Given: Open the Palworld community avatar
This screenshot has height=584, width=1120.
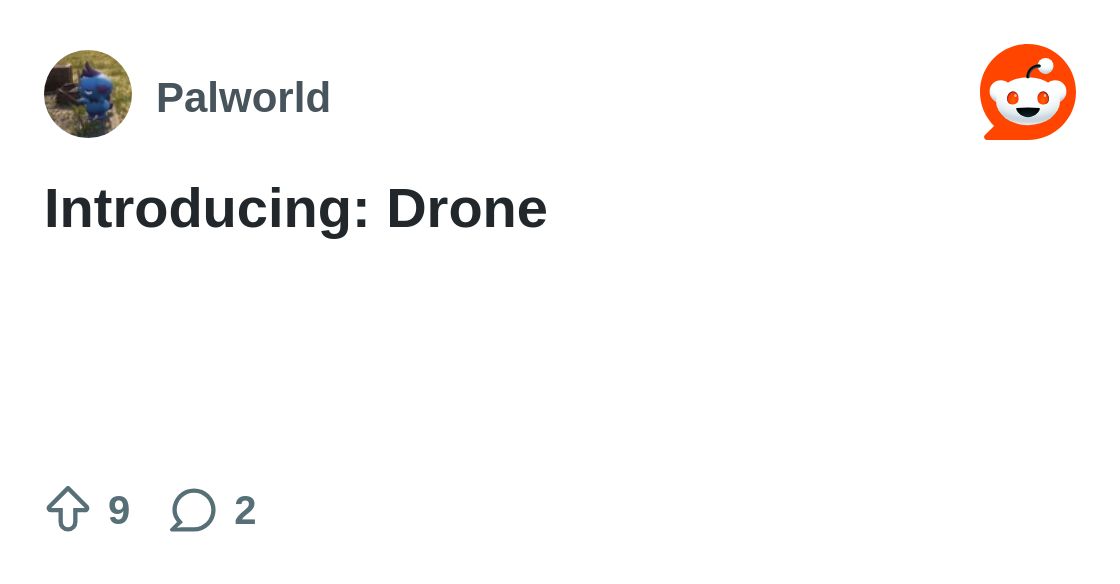Looking at the screenshot, I should click(x=88, y=94).
